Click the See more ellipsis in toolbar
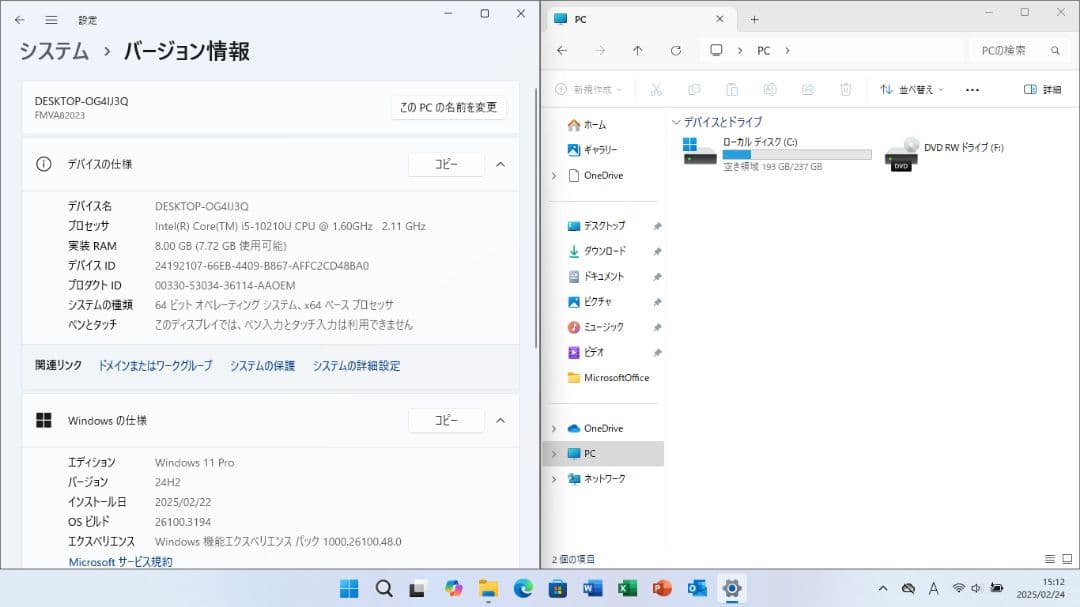Image resolution: width=1080 pixels, height=607 pixels. 972,89
